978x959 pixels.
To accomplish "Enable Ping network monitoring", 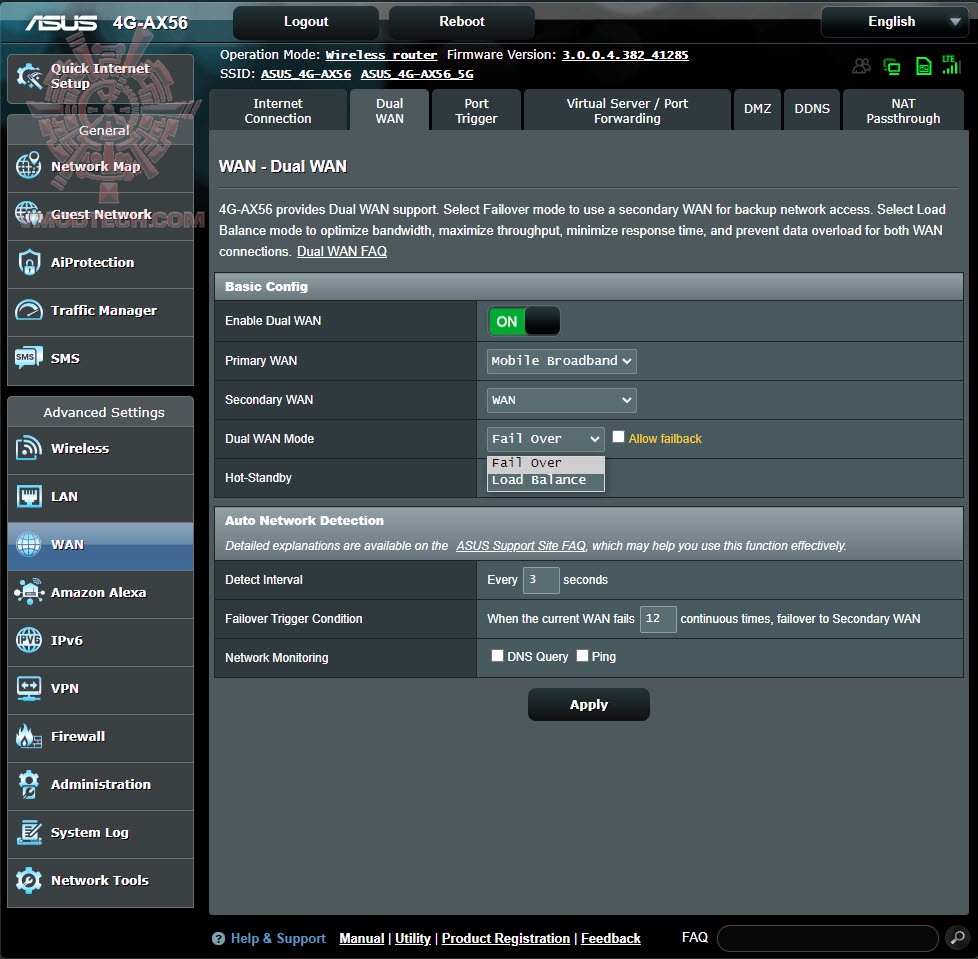I will (x=583, y=655).
